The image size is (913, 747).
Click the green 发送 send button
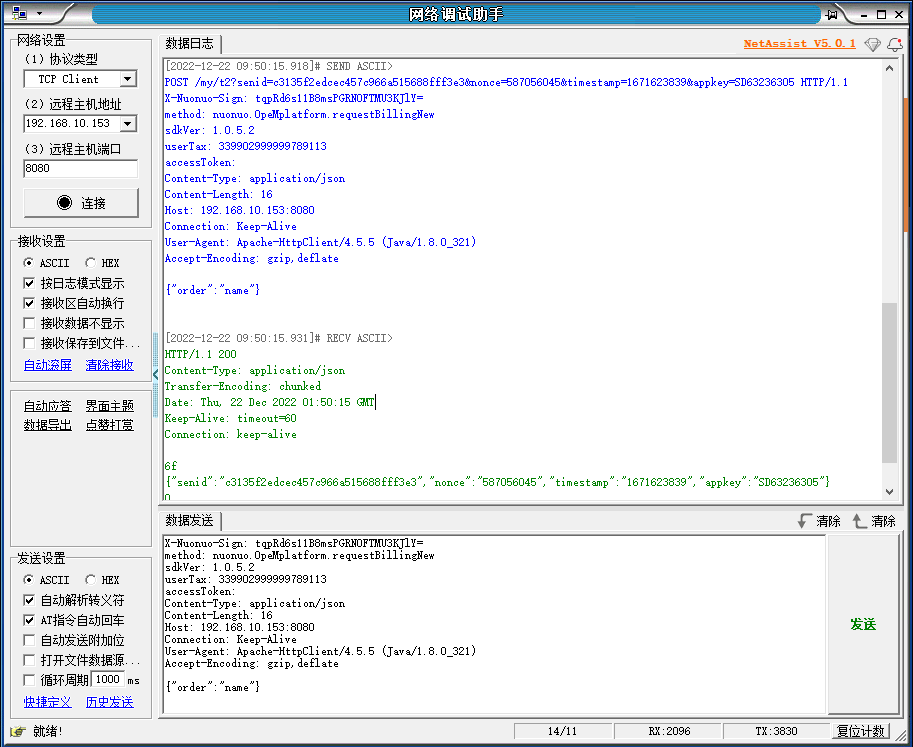[863, 624]
